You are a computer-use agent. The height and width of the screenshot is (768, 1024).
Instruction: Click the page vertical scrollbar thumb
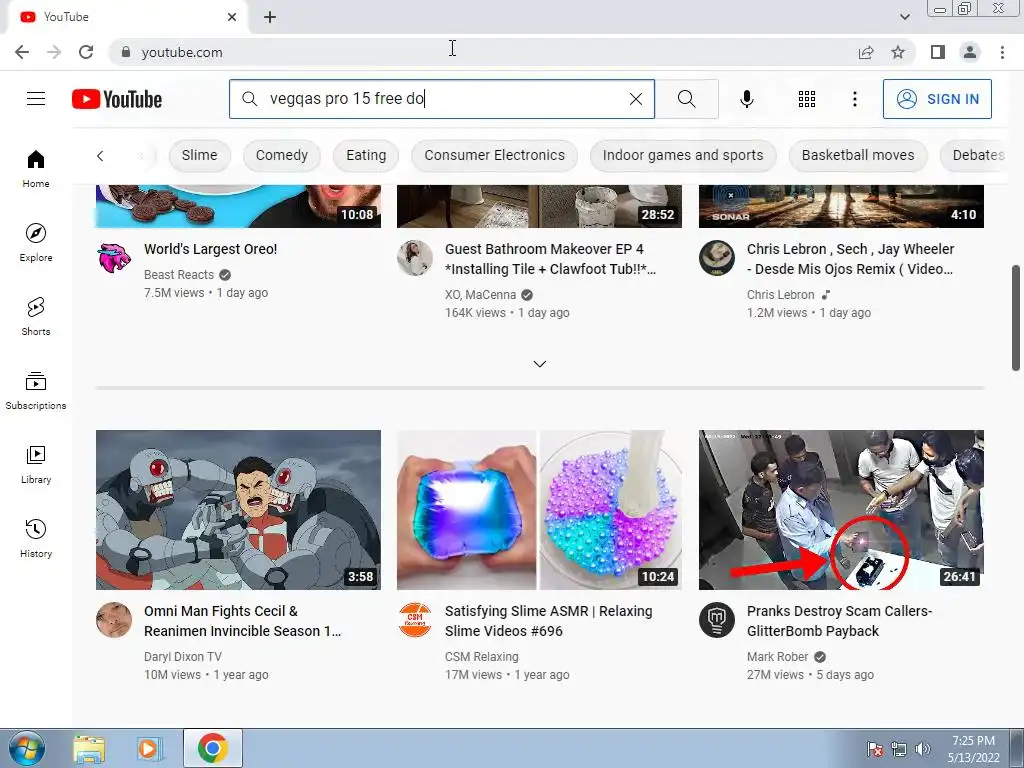[1016, 317]
